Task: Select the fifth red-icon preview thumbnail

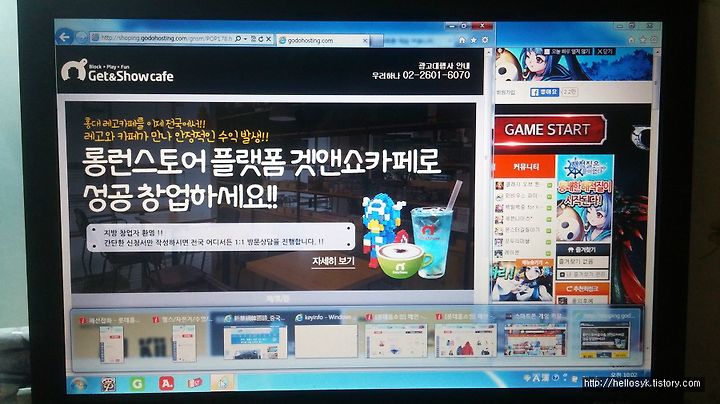Action: coord(396,340)
